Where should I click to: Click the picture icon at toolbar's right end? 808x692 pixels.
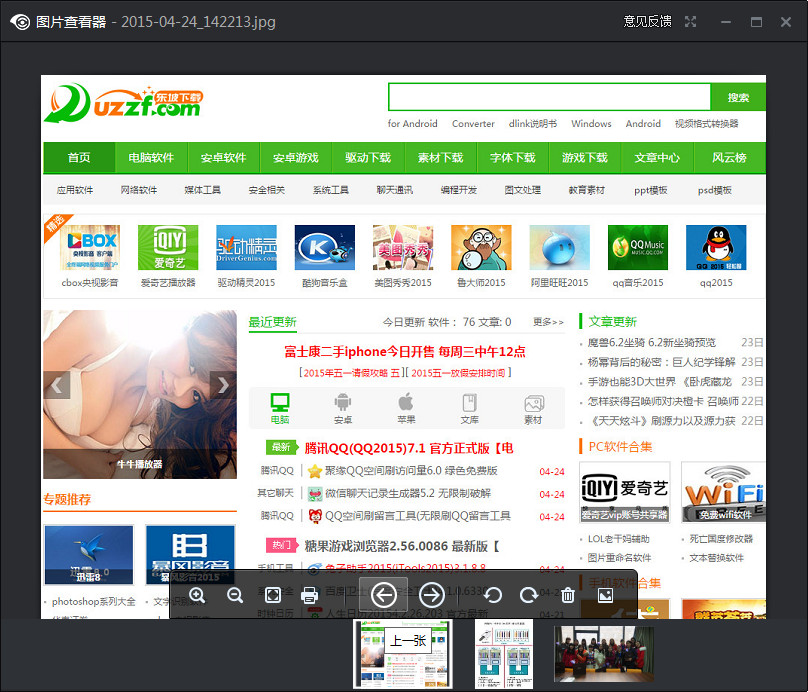point(605,595)
